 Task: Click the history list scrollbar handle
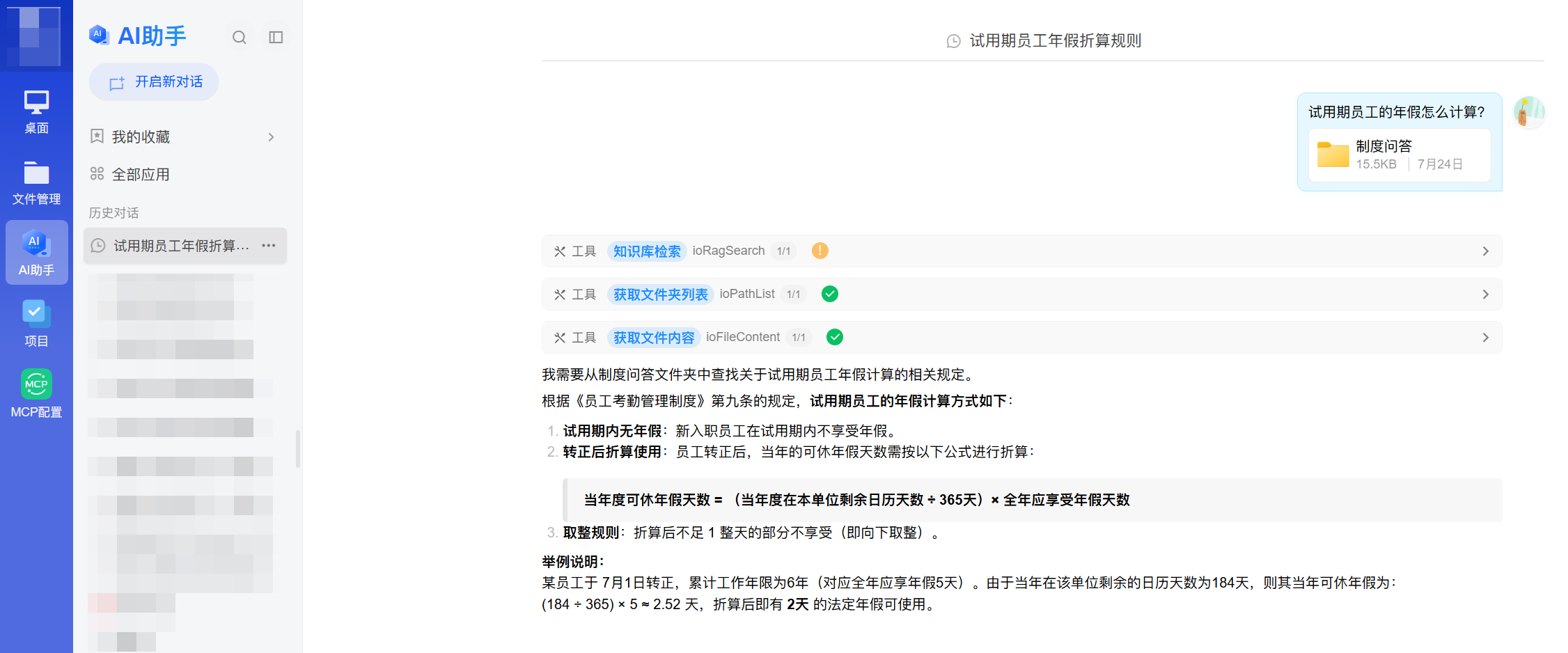pos(298,449)
